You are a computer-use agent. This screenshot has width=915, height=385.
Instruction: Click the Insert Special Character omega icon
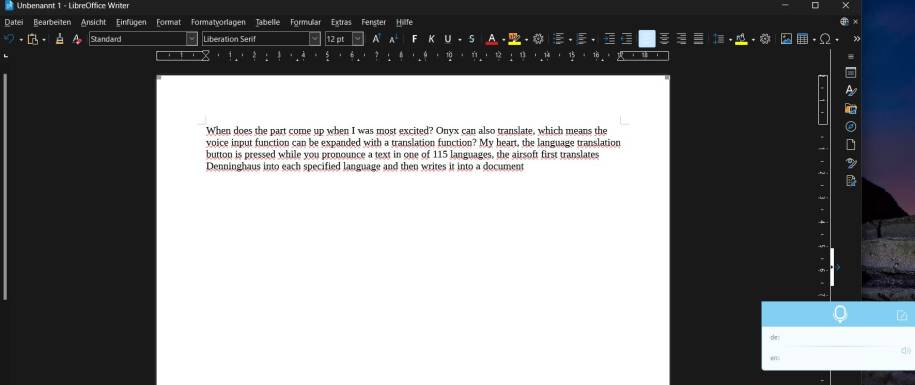(825, 39)
